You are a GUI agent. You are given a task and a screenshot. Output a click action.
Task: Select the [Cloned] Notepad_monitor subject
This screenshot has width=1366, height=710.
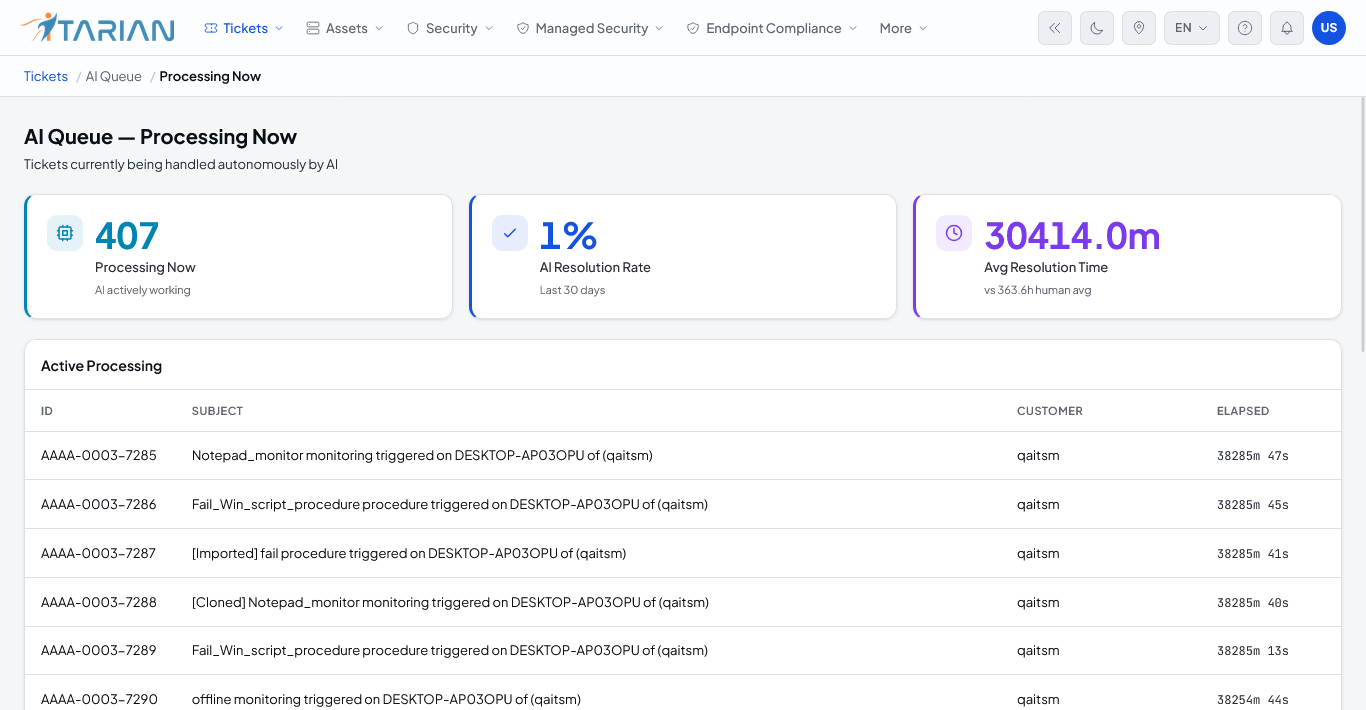450,602
